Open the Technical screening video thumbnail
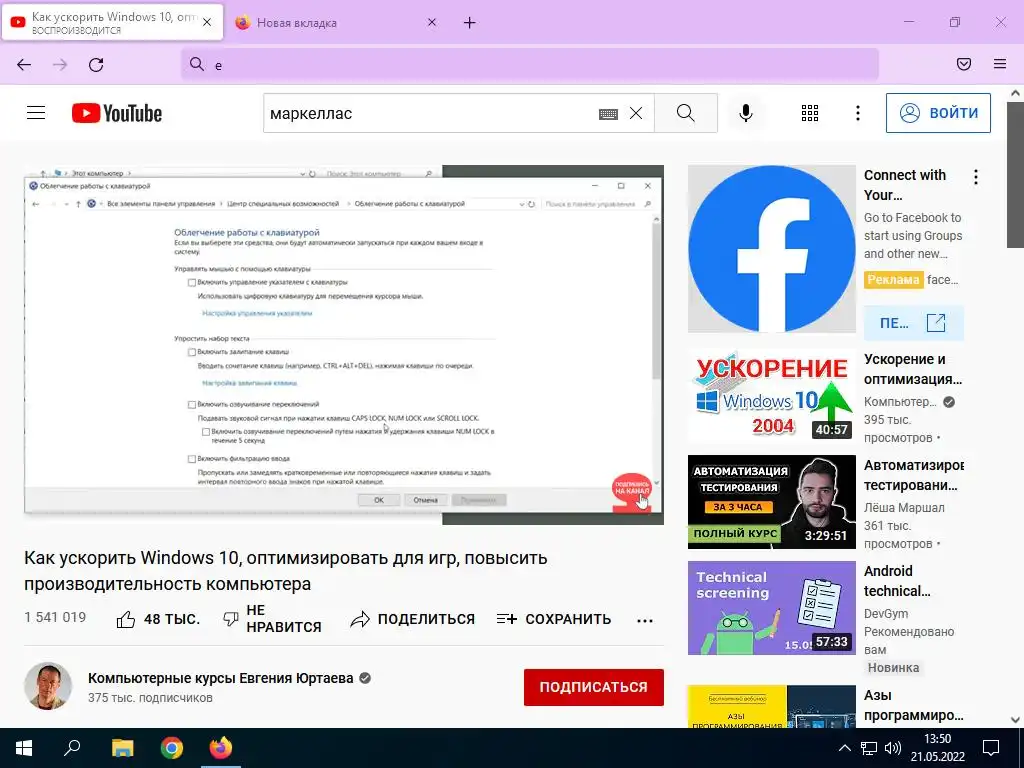1024x768 pixels. pos(771,608)
